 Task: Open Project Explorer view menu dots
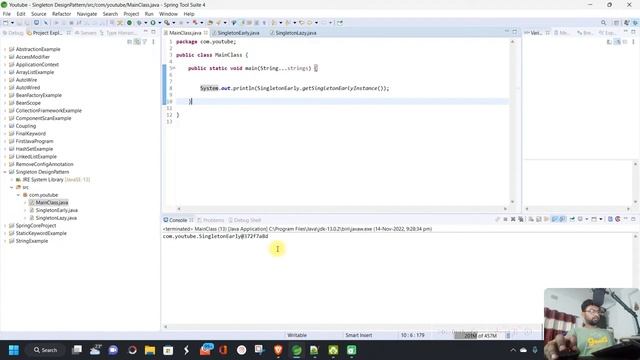coord(153,42)
